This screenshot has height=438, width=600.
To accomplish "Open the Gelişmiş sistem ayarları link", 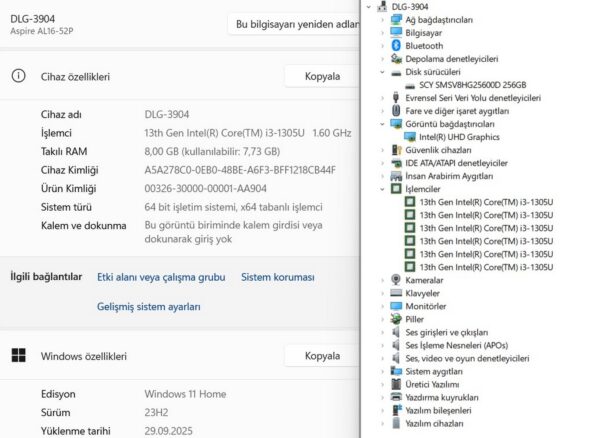I will (x=149, y=307).
